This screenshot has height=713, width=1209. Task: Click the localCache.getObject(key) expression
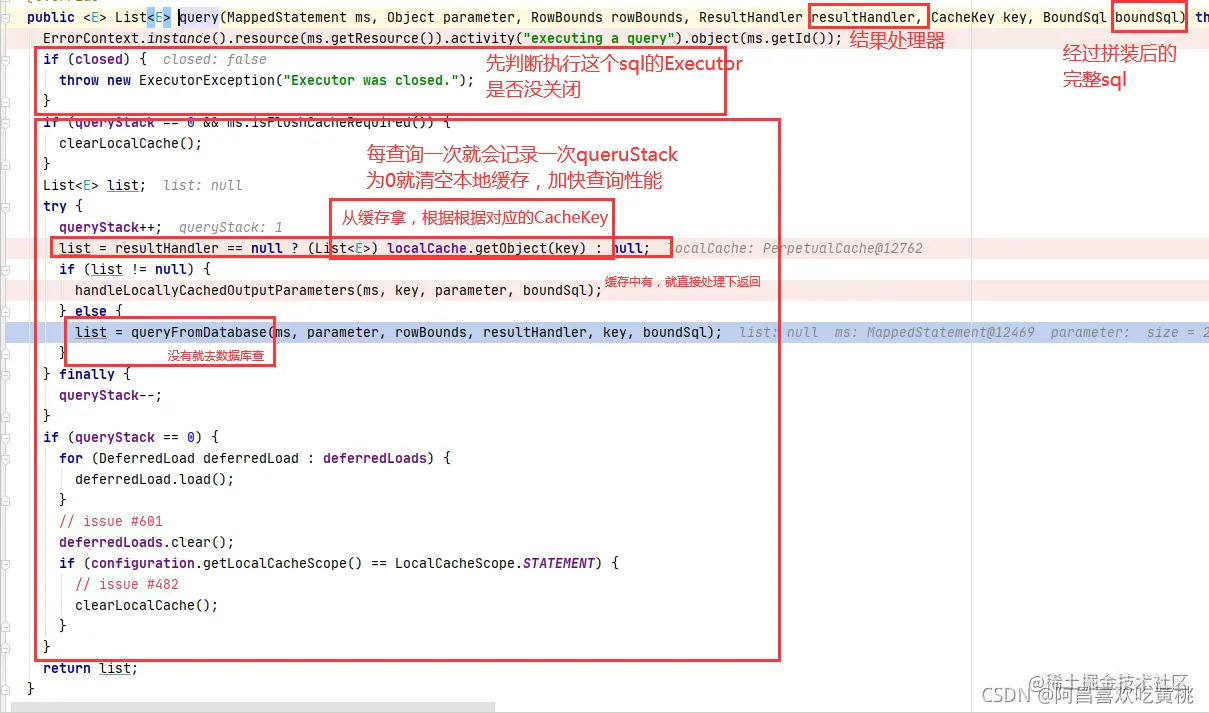point(485,248)
